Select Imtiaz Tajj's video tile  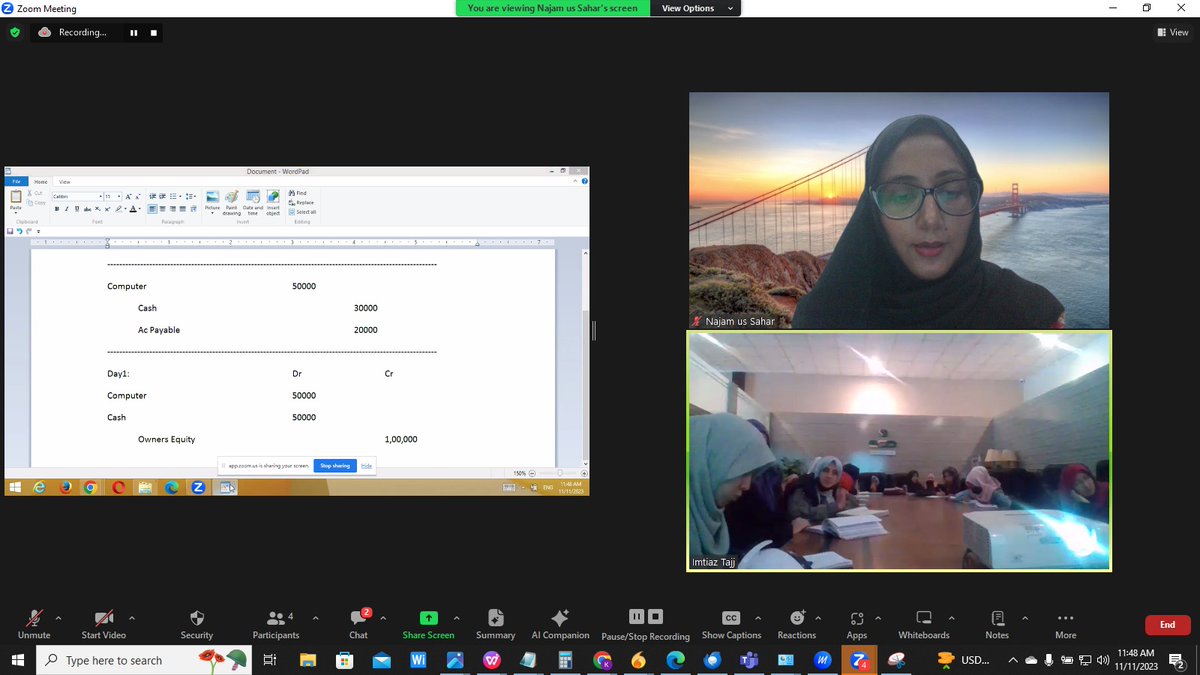pos(899,451)
